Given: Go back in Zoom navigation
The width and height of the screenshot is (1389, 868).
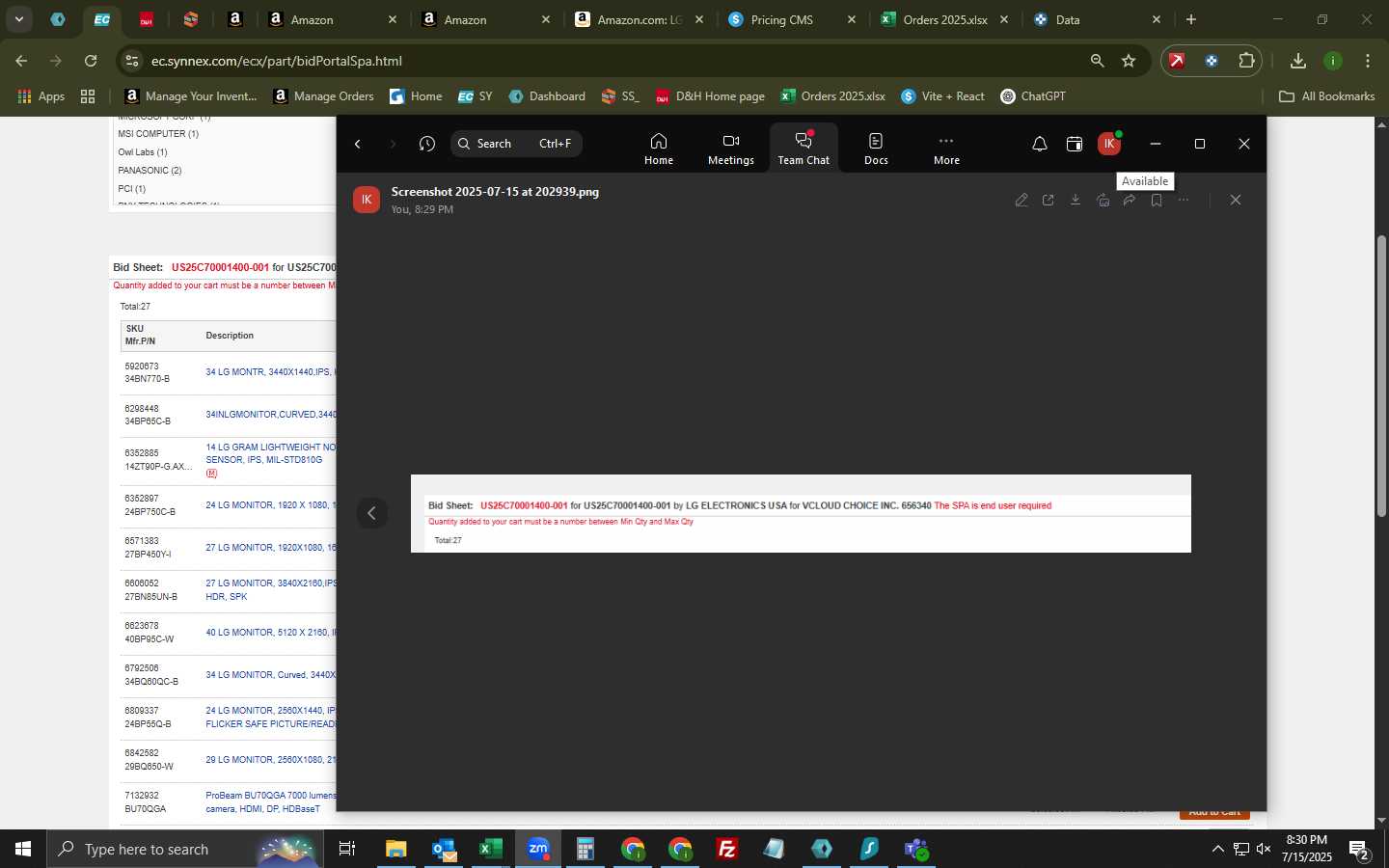Looking at the screenshot, I should pos(358,144).
